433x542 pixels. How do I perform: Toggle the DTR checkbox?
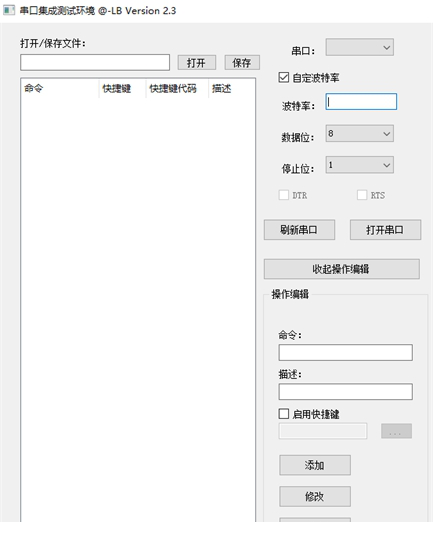(284, 195)
